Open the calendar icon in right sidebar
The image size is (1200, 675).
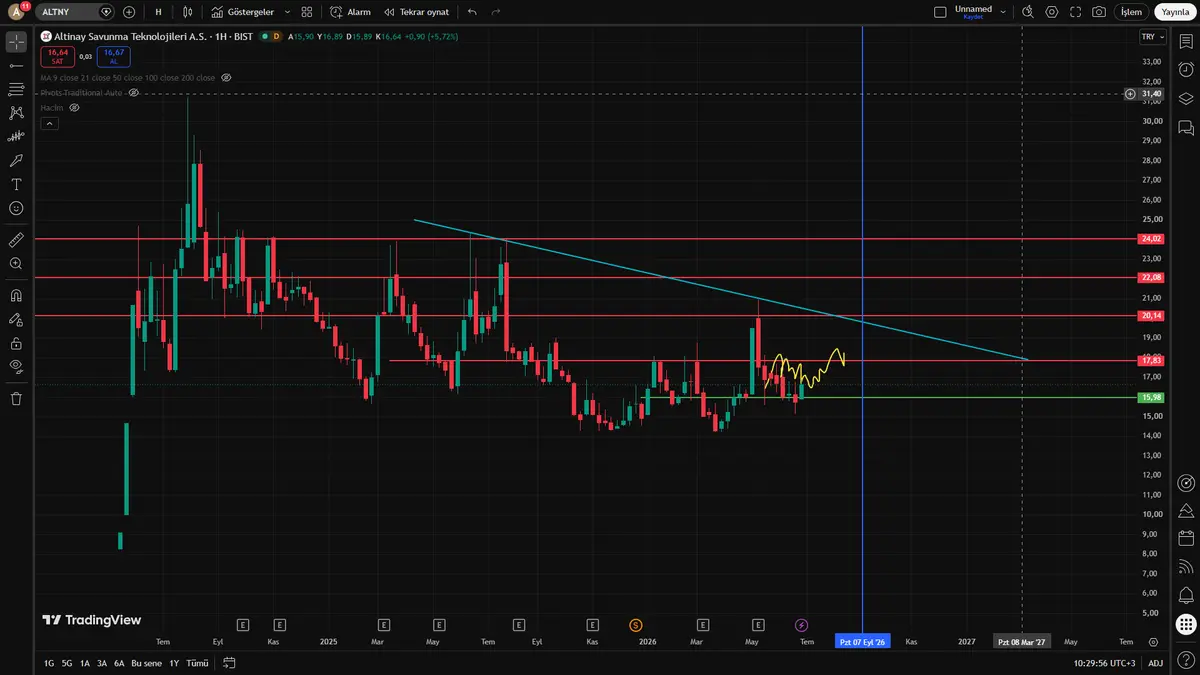(1186, 539)
